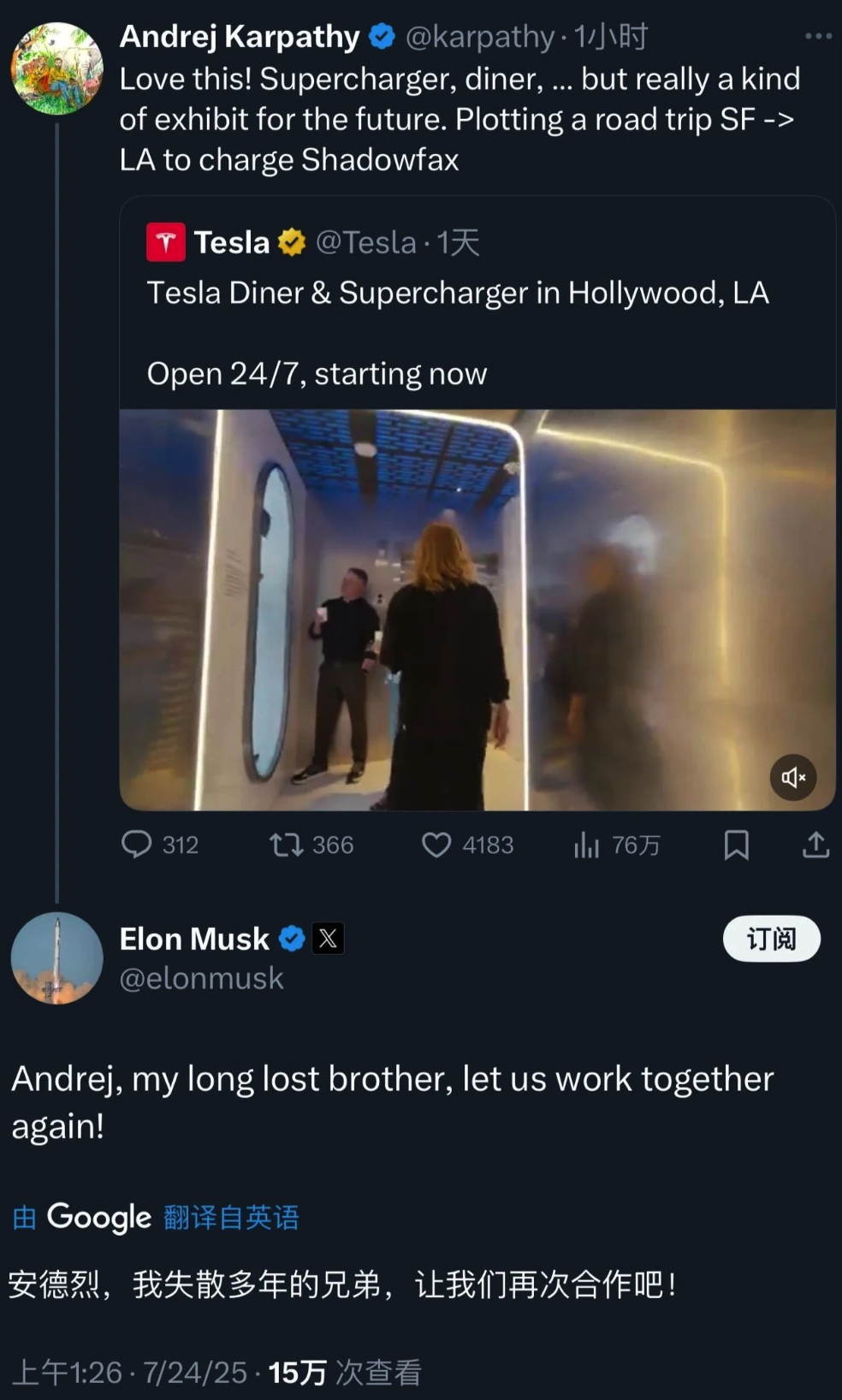Open the three-dot more options menu
Screen dimensions: 842x1400
(x=818, y=36)
